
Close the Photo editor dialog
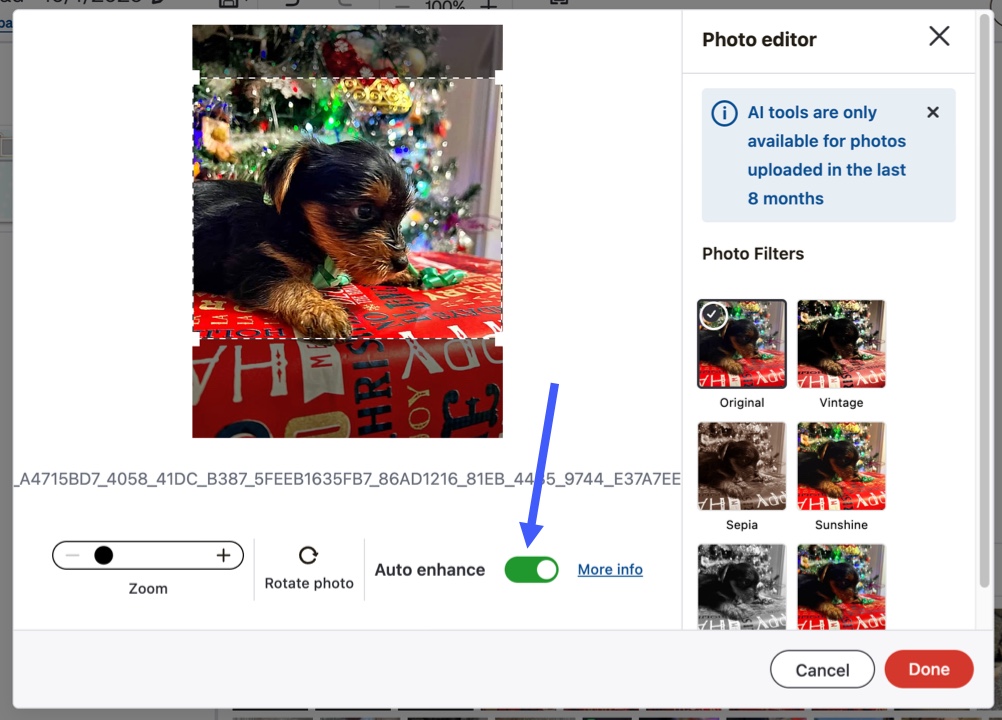coord(939,36)
